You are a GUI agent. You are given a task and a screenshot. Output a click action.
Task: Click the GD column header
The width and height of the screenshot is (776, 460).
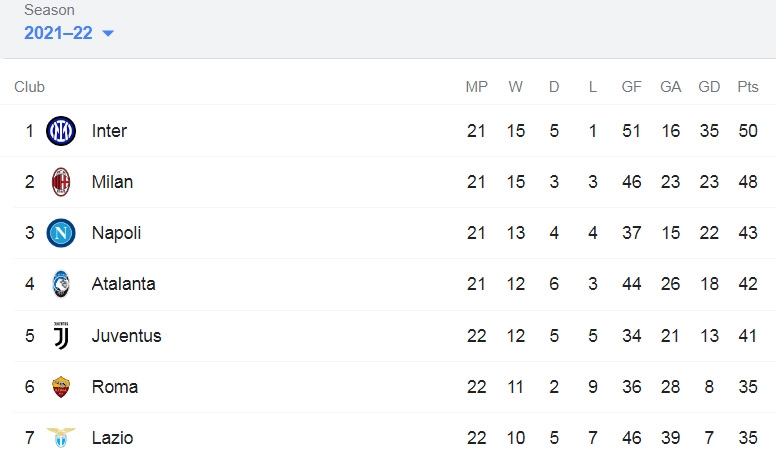tap(709, 87)
